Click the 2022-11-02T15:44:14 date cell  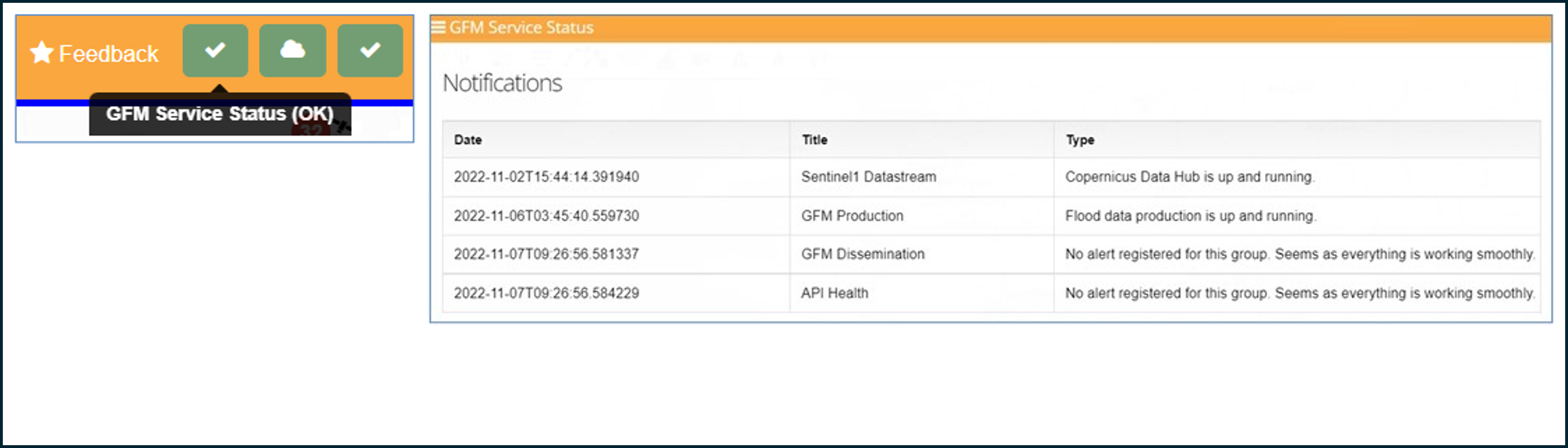click(546, 177)
